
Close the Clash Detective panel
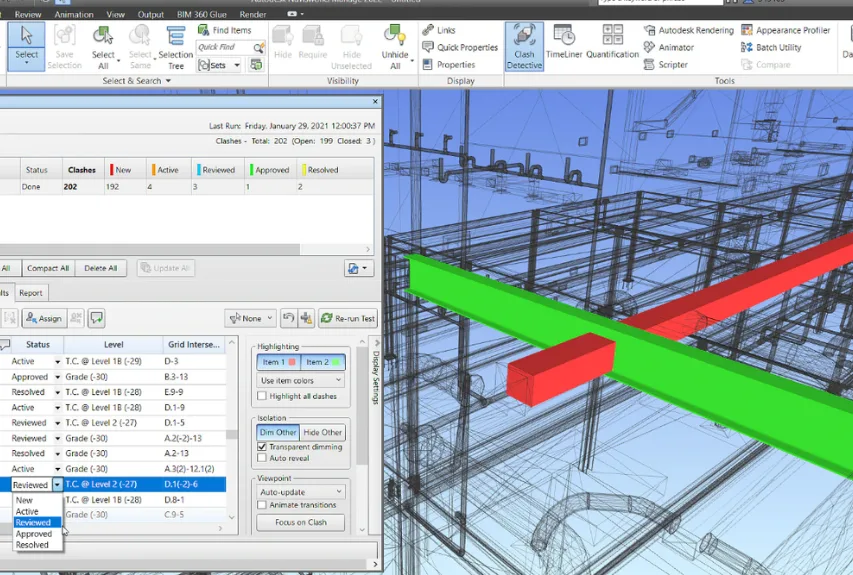(375, 101)
